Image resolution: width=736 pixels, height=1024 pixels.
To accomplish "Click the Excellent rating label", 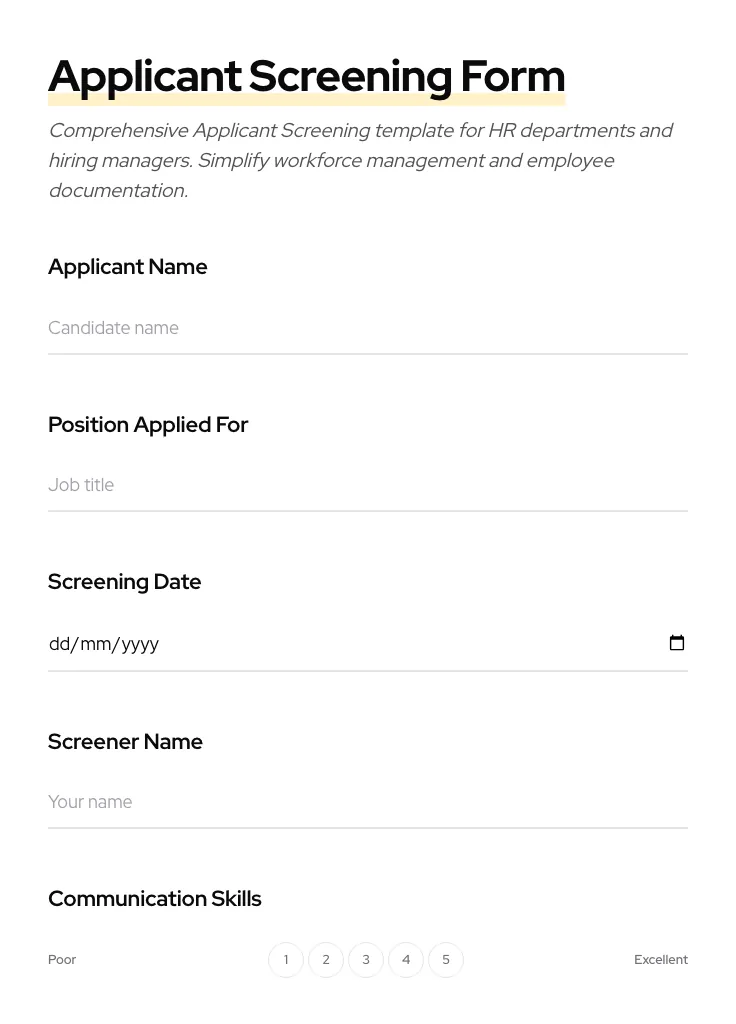I will pyautogui.click(x=661, y=959).
